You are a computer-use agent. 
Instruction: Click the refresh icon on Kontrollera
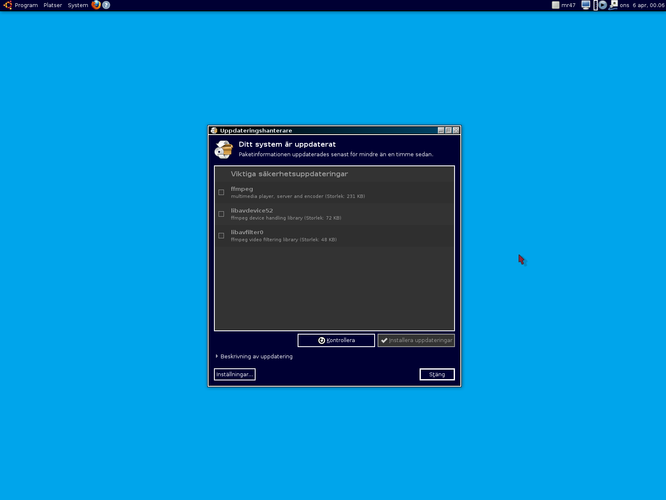click(x=322, y=340)
